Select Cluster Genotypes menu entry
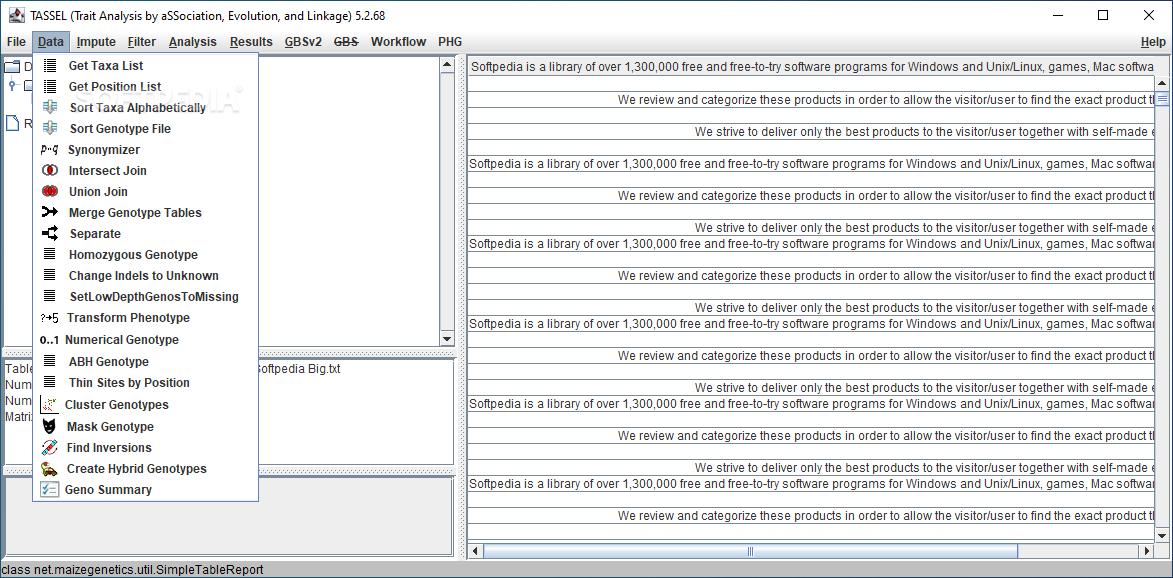The height and width of the screenshot is (578, 1173). (x=146, y=405)
